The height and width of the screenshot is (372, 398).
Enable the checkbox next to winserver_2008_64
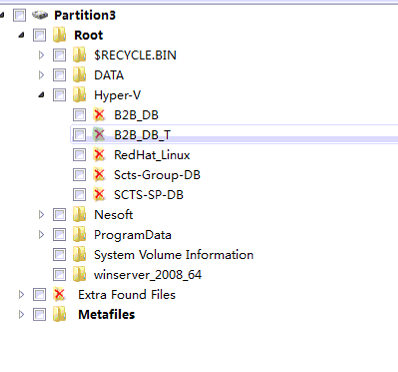pyautogui.click(x=59, y=275)
